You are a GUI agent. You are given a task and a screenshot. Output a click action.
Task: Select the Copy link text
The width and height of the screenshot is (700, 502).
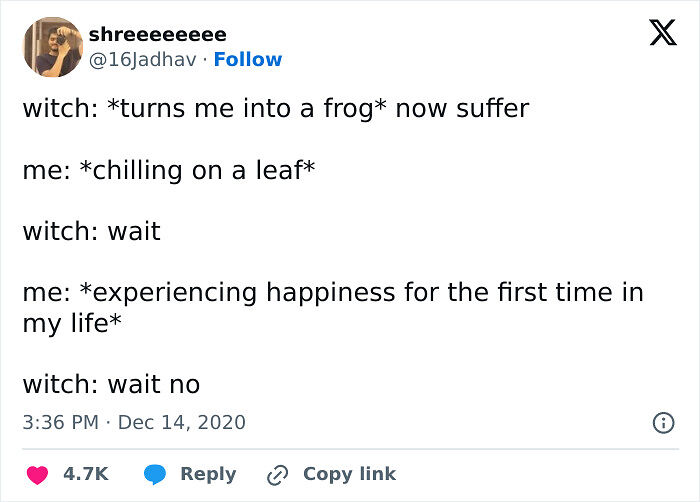point(349,474)
